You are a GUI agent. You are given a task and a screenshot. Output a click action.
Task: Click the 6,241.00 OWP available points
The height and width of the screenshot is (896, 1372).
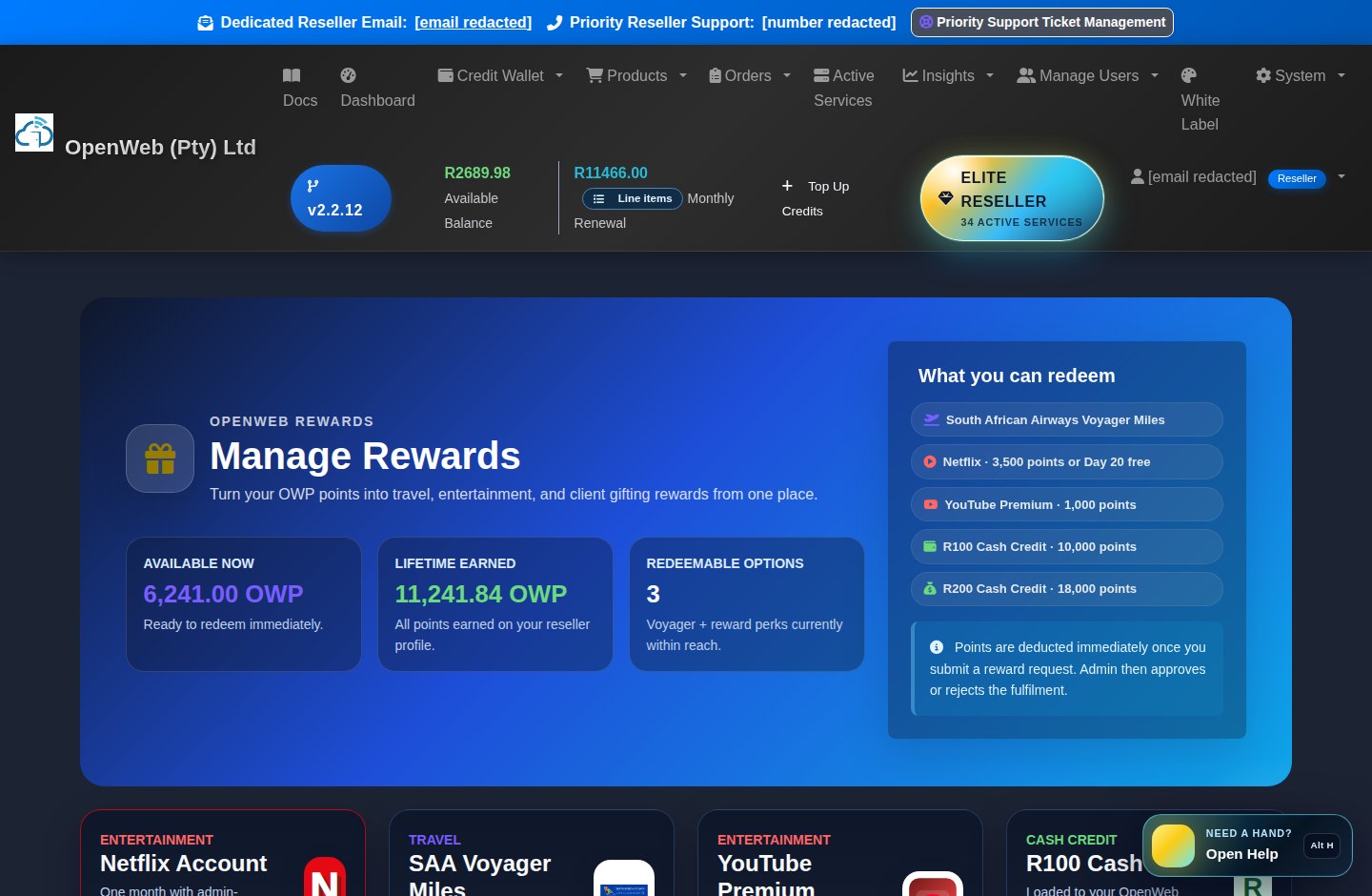tap(223, 594)
